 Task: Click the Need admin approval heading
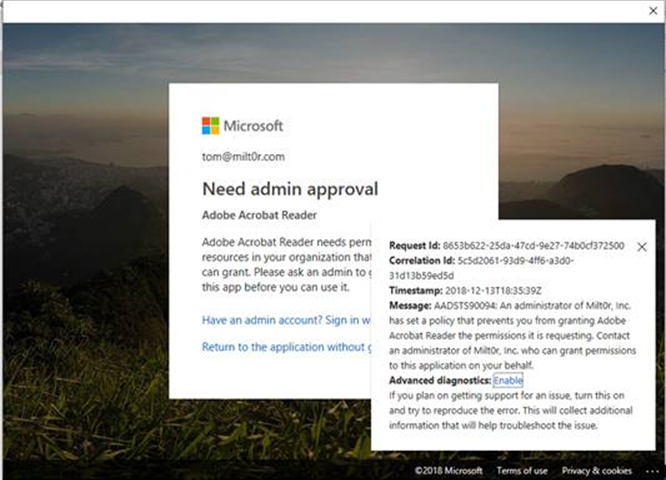pyautogui.click(x=290, y=189)
